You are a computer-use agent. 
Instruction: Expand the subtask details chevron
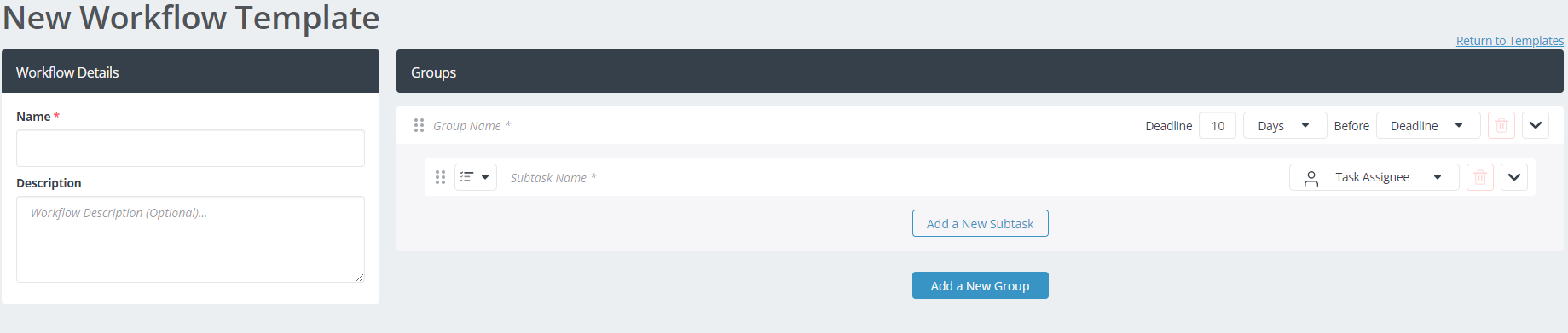click(1514, 177)
